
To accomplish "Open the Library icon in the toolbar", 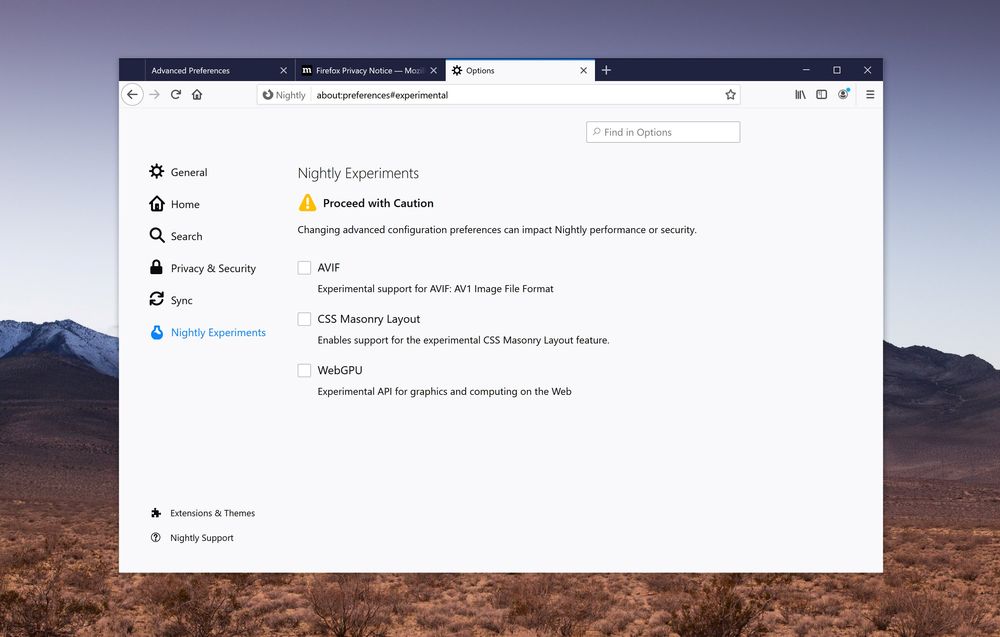I will click(800, 94).
